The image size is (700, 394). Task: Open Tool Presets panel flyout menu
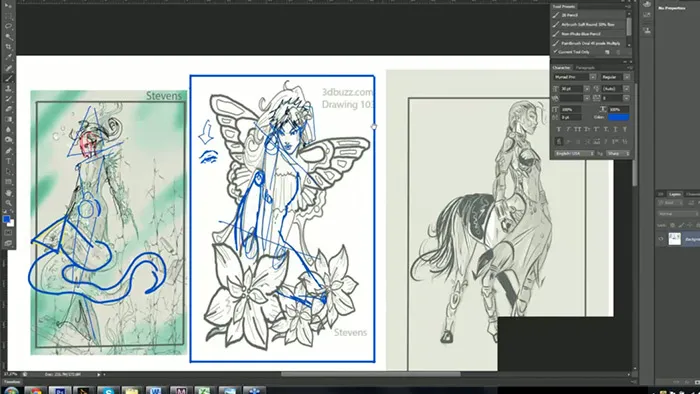point(628,7)
